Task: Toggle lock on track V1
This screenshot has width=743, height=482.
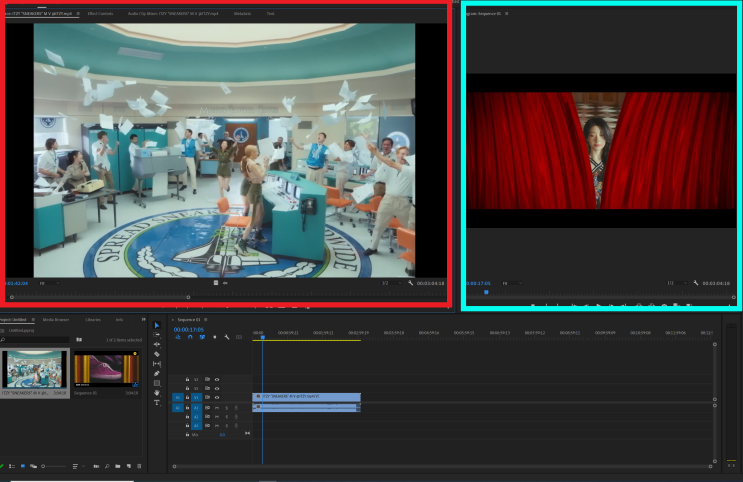Action: (x=187, y=397)
